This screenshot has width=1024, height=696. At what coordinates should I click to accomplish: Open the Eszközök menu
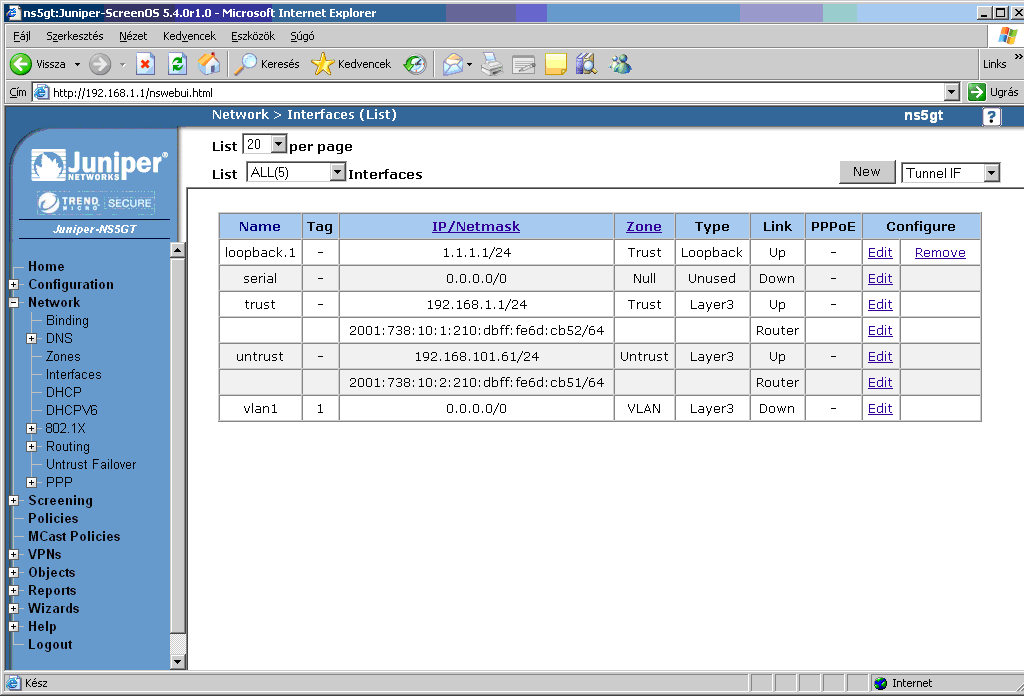point(252,36)
